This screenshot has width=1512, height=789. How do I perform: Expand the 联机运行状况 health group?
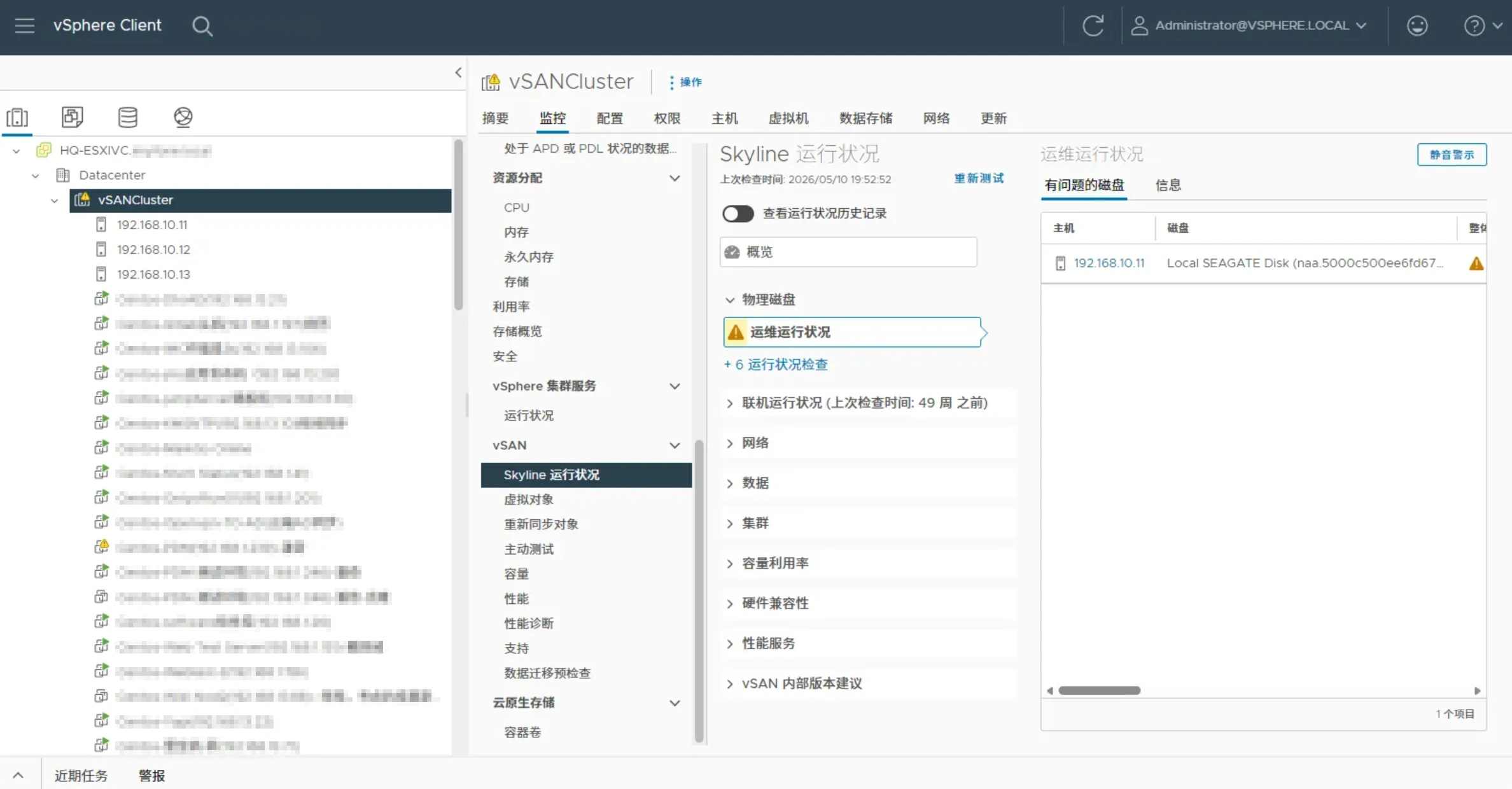tap(730, 403)
